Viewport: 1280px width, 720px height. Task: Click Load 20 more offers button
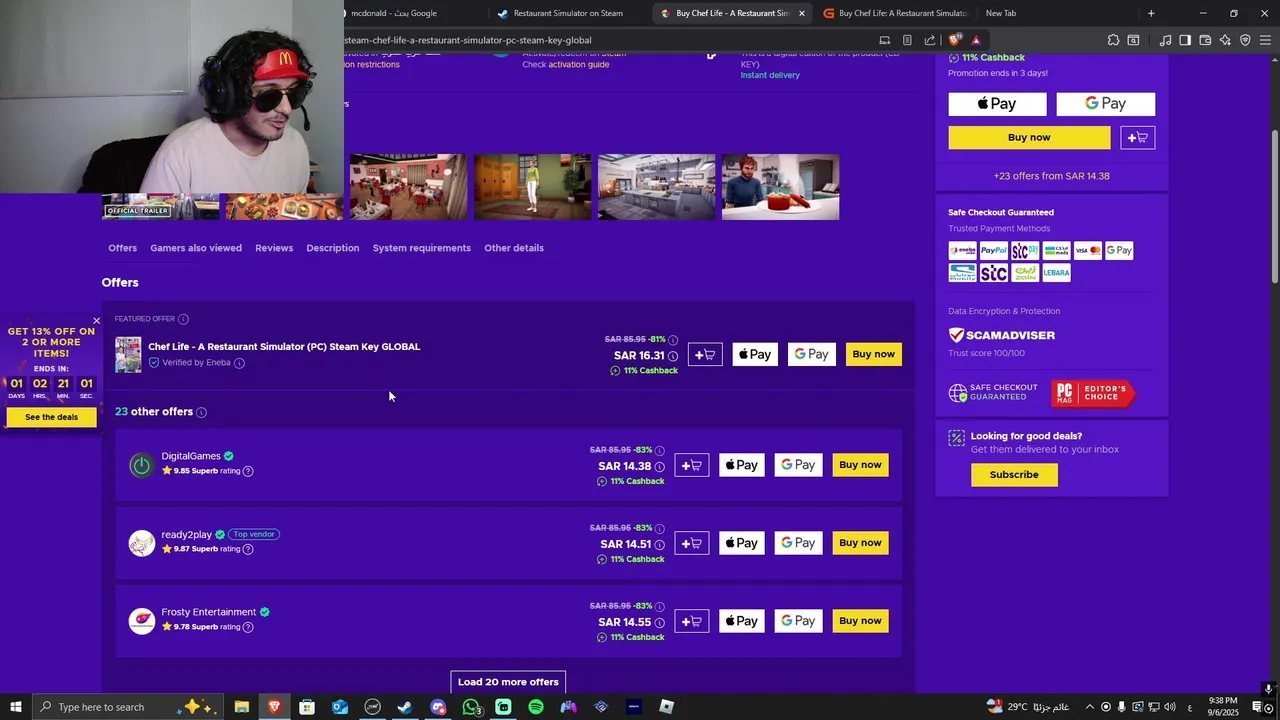coord(508,682)
